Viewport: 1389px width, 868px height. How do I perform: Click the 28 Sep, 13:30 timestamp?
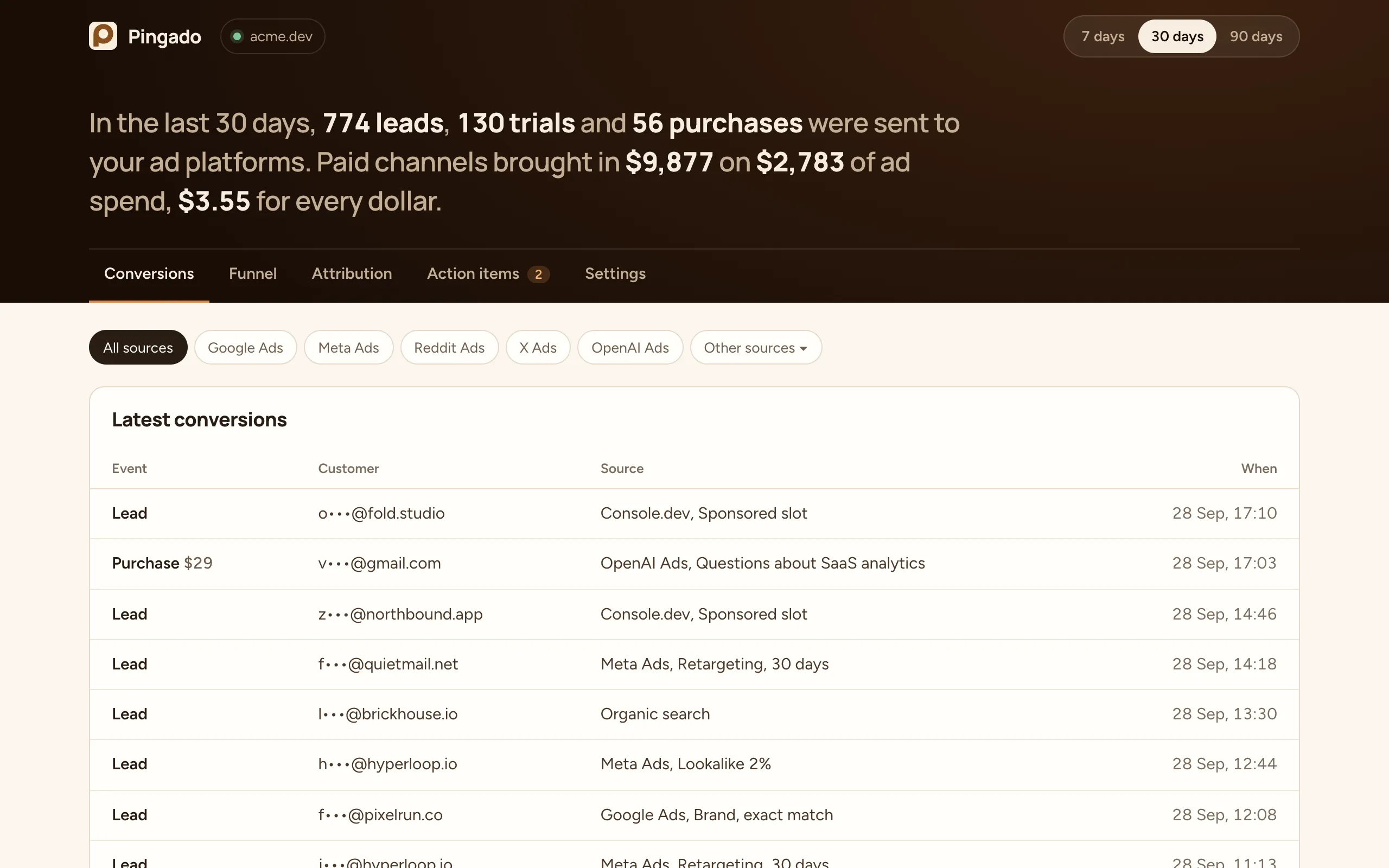tap(1224, 714)
